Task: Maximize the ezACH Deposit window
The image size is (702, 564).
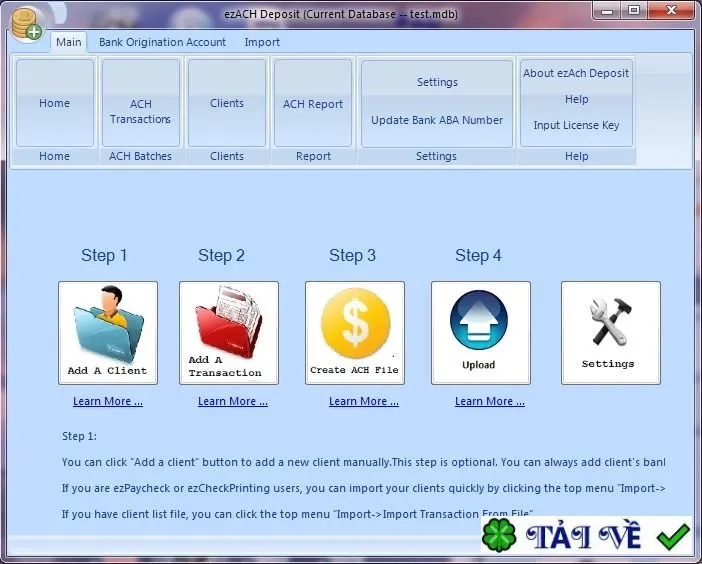Action: [x=634, y=11]
